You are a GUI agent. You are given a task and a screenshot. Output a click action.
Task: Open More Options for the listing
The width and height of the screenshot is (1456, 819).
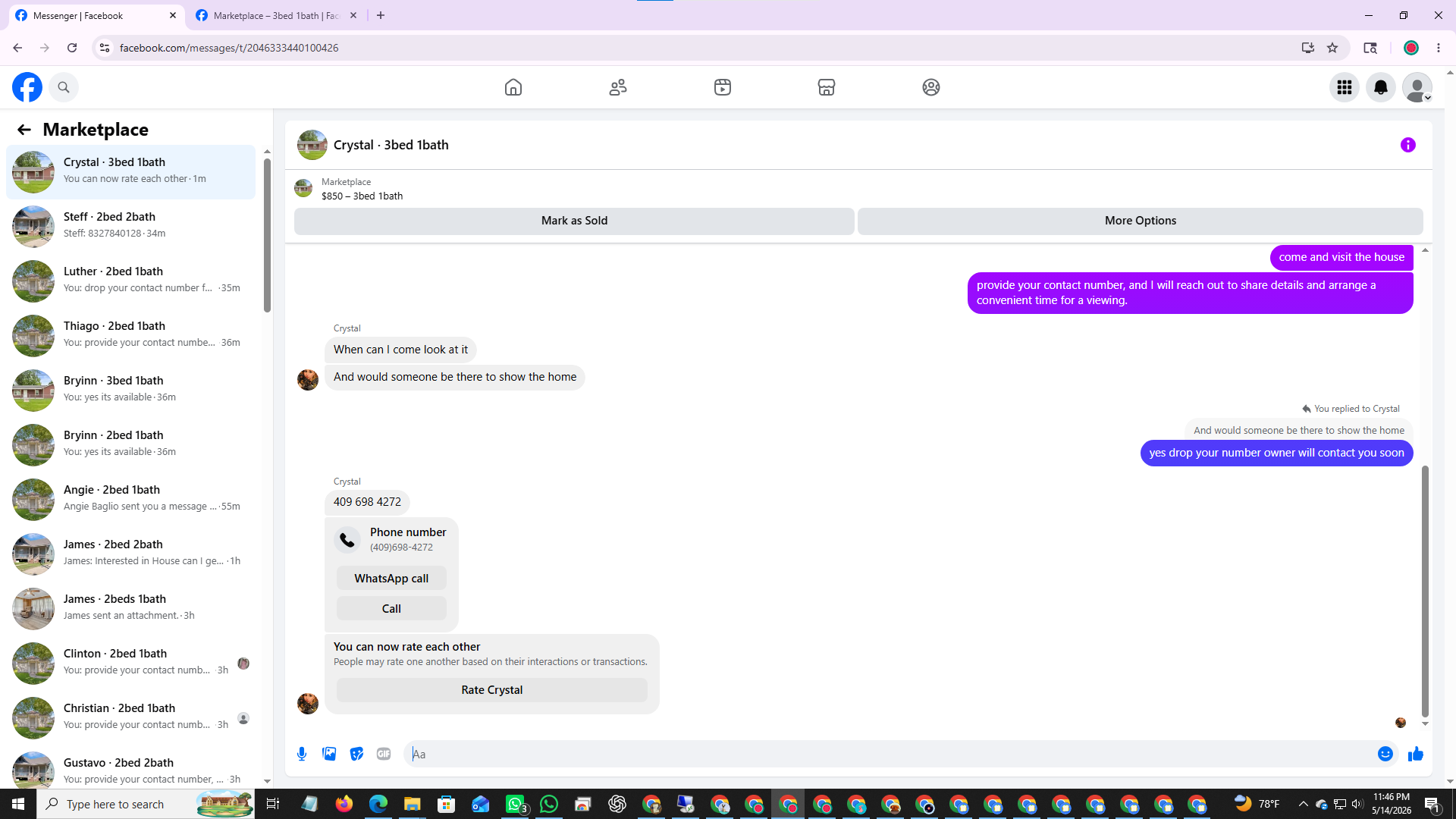[1141, 221]
